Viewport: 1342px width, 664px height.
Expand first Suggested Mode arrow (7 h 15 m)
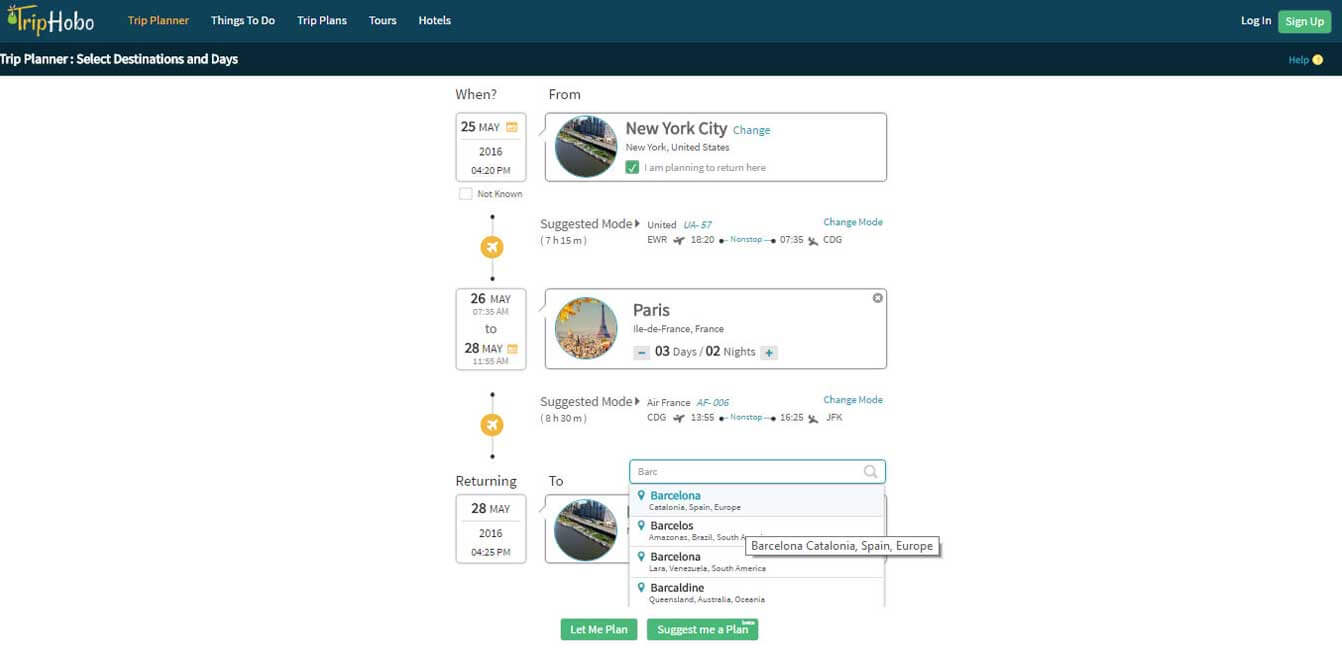coord(637,223)
